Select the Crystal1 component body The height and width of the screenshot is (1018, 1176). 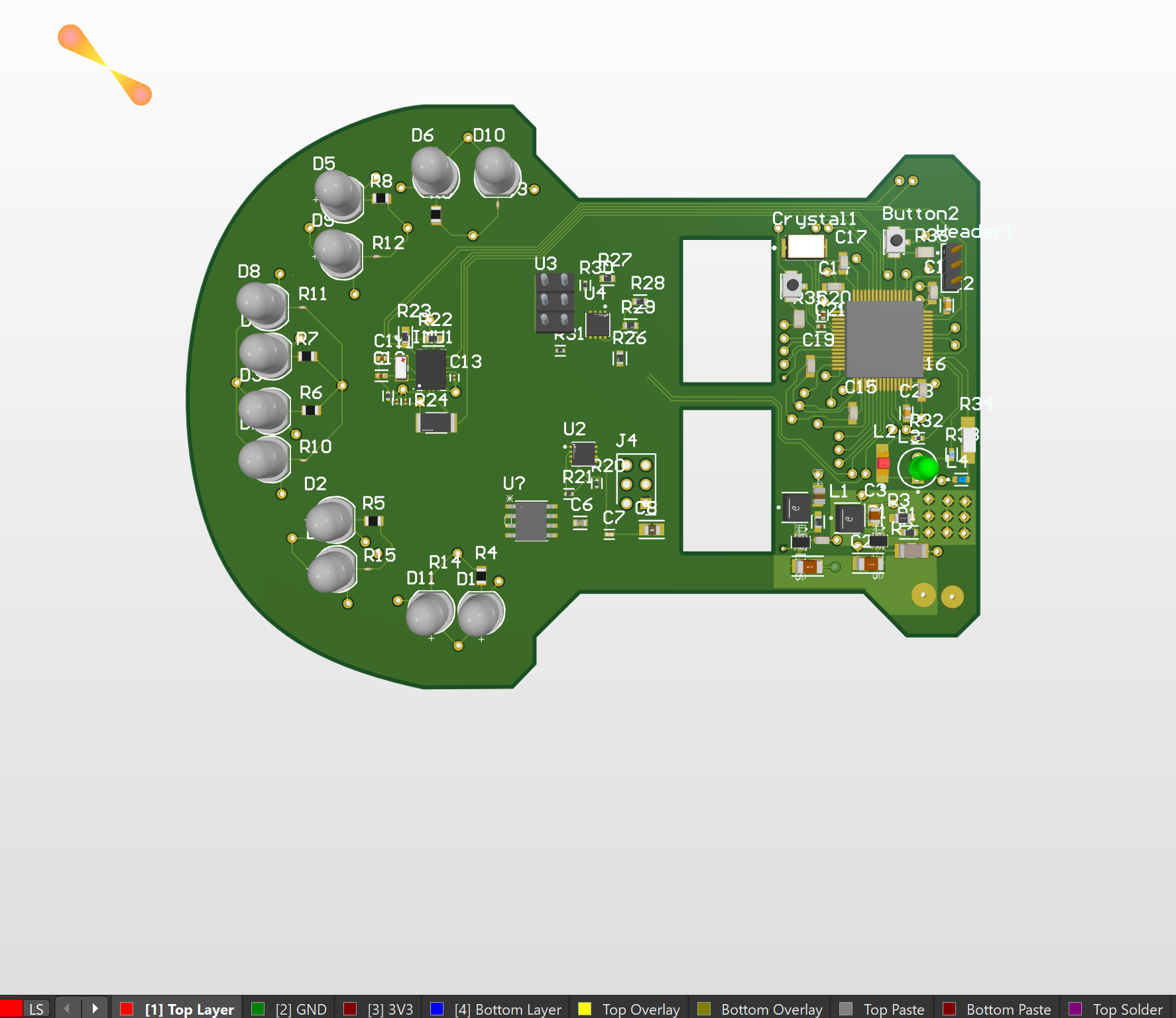[x=805, y=247]
